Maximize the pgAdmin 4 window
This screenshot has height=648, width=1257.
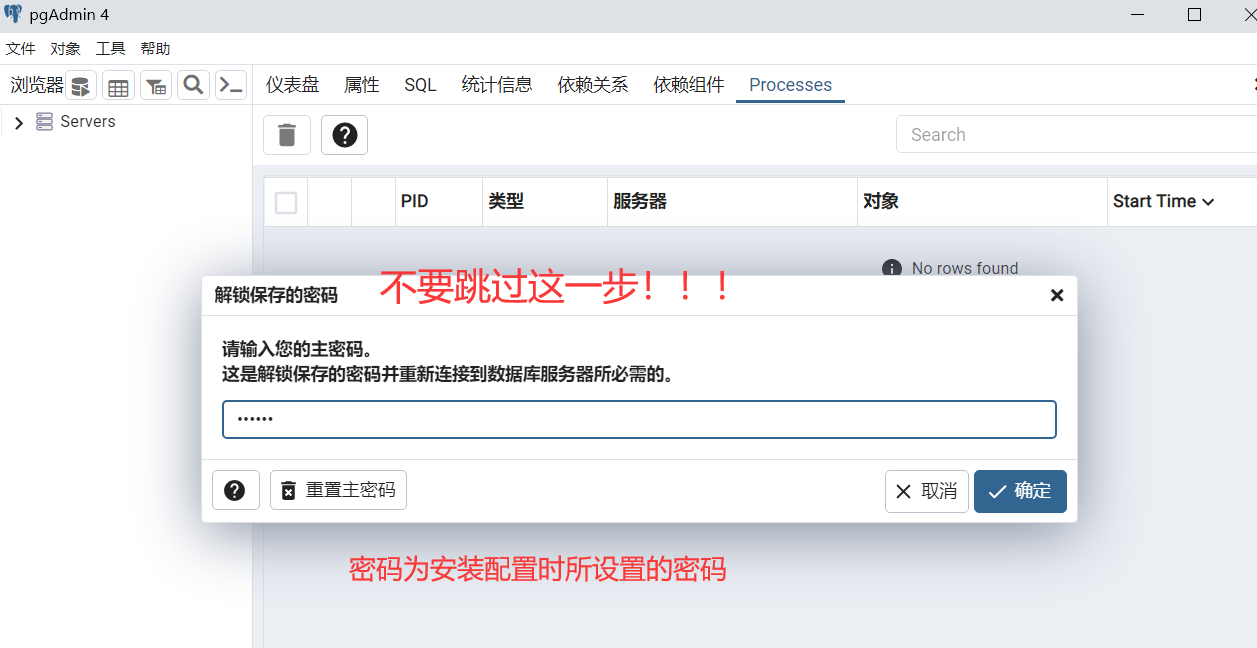[x=1194, y=14]
